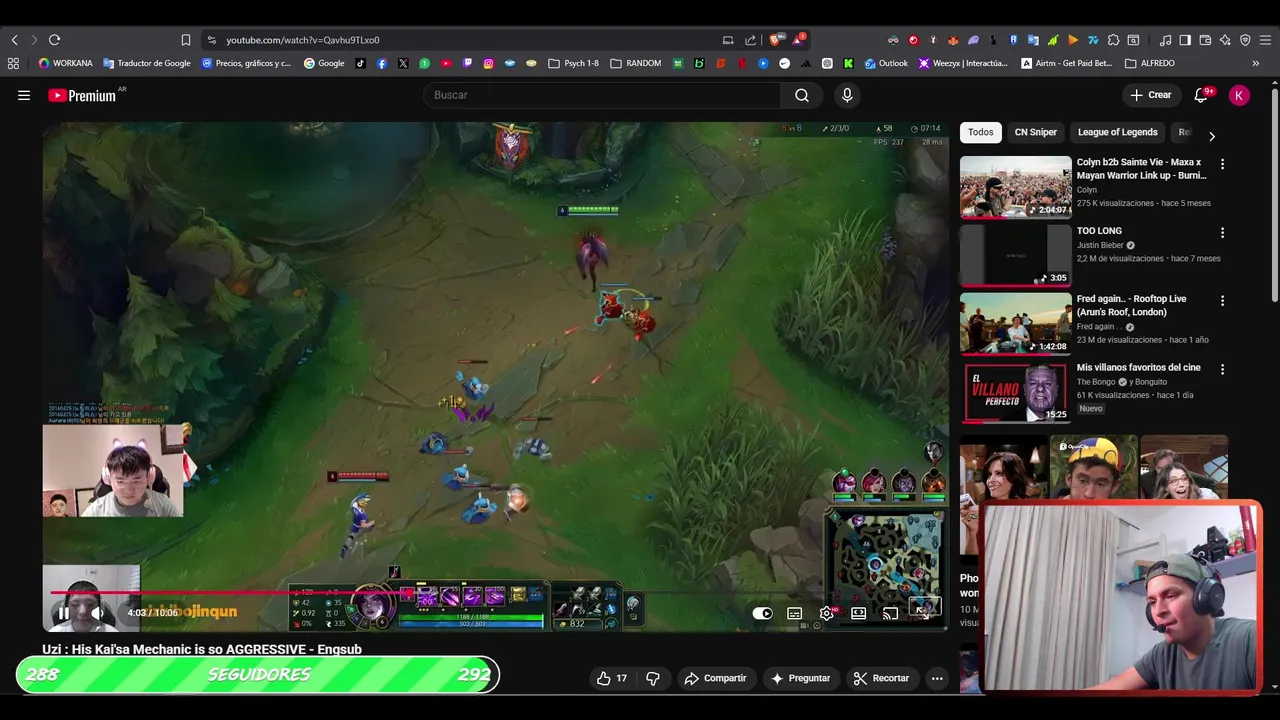The width and height of the screenshot is (1280, 720).
Task: Open the account avatar menu
Action: (x=1239, y=95)
